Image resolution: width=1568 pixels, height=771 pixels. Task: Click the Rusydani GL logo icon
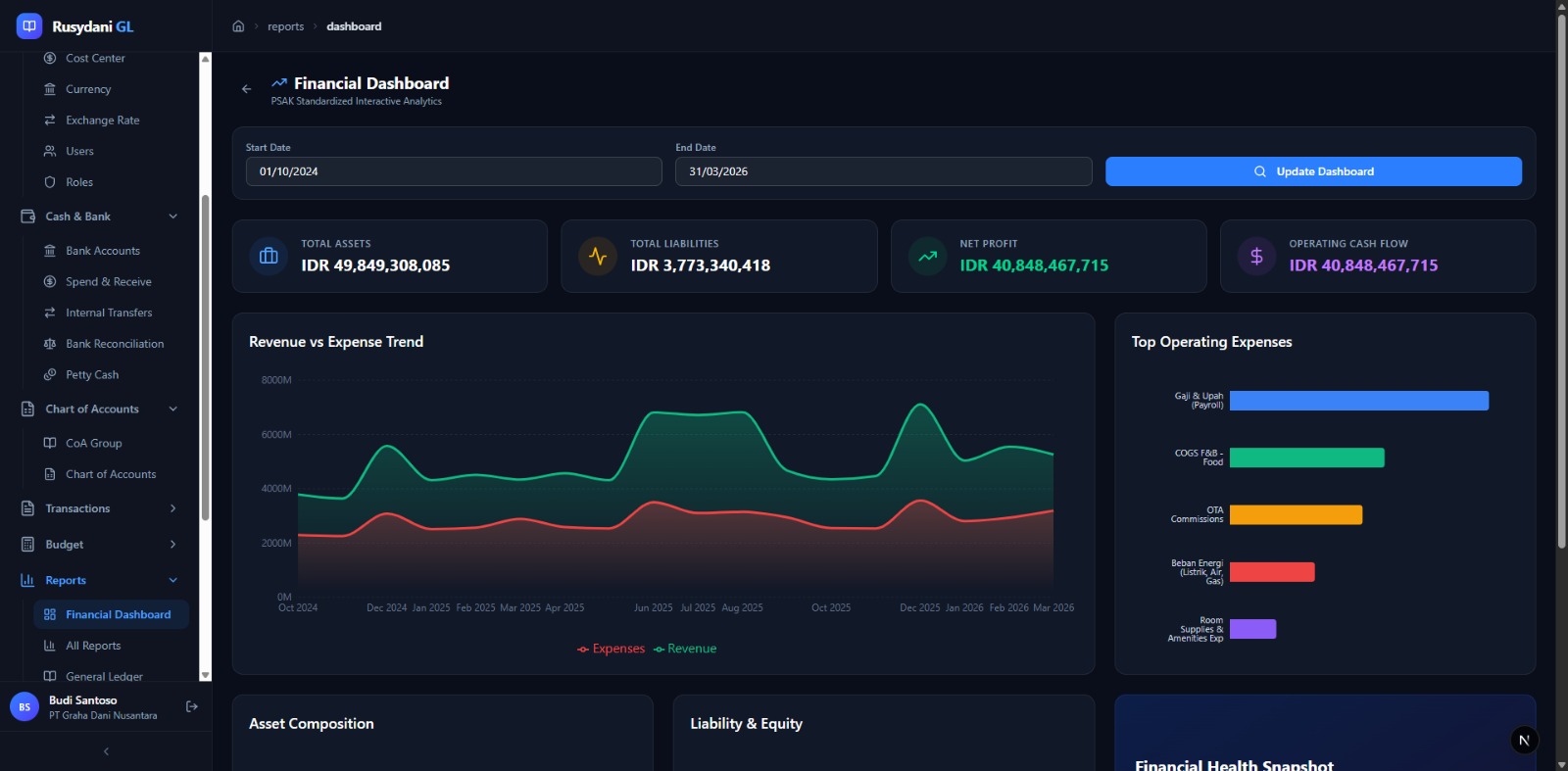(x=29, y=26)
